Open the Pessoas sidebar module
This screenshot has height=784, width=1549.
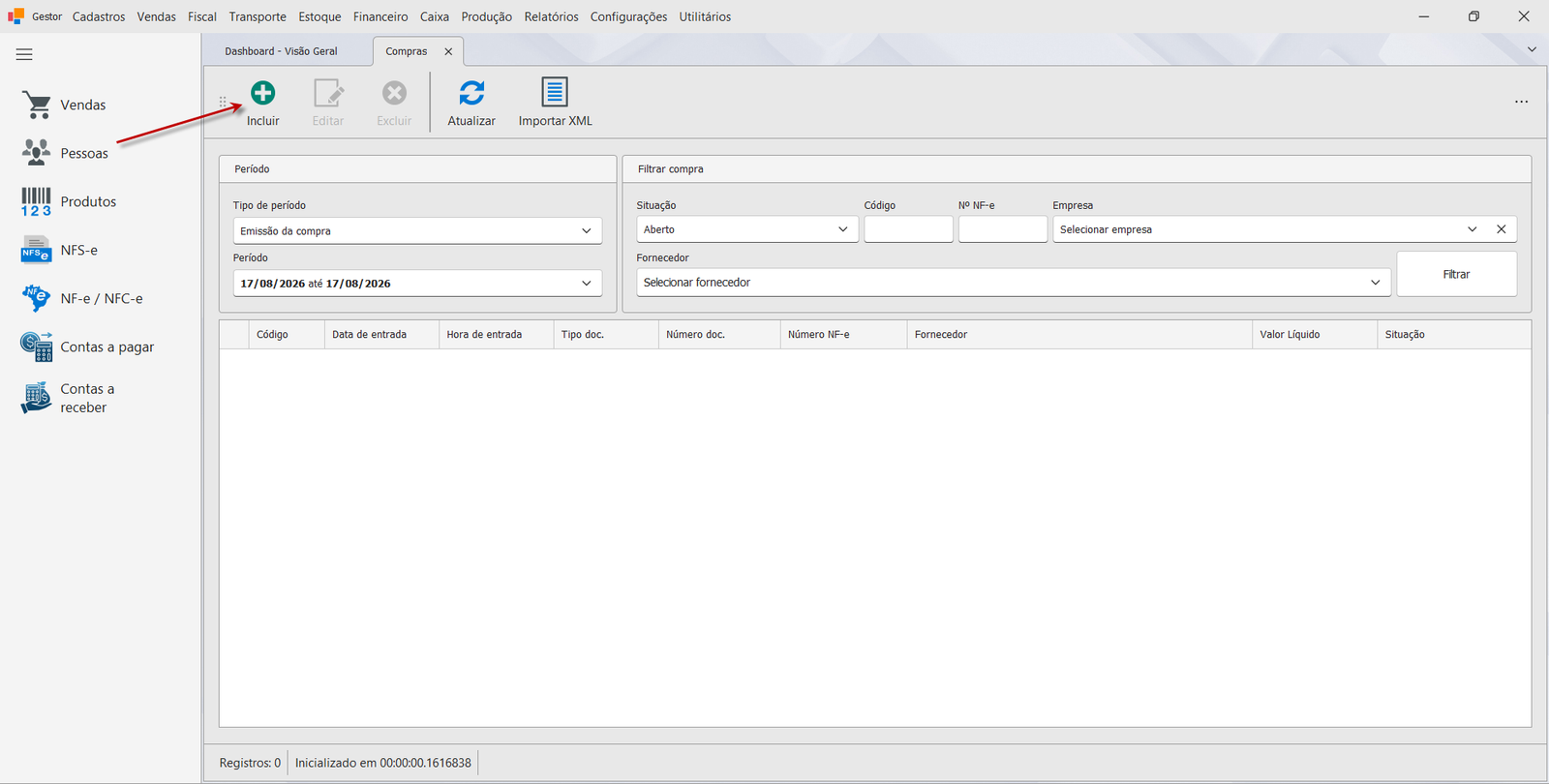pos(65,153)
